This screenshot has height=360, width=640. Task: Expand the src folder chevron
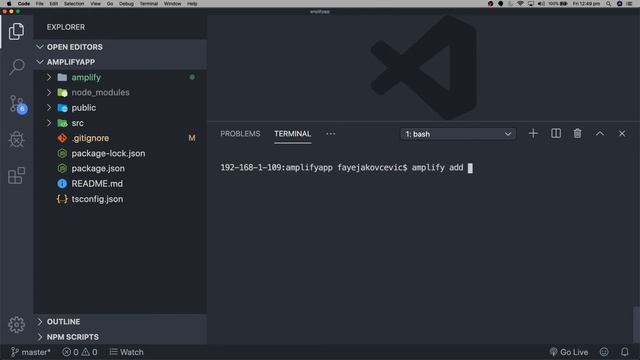49,123
